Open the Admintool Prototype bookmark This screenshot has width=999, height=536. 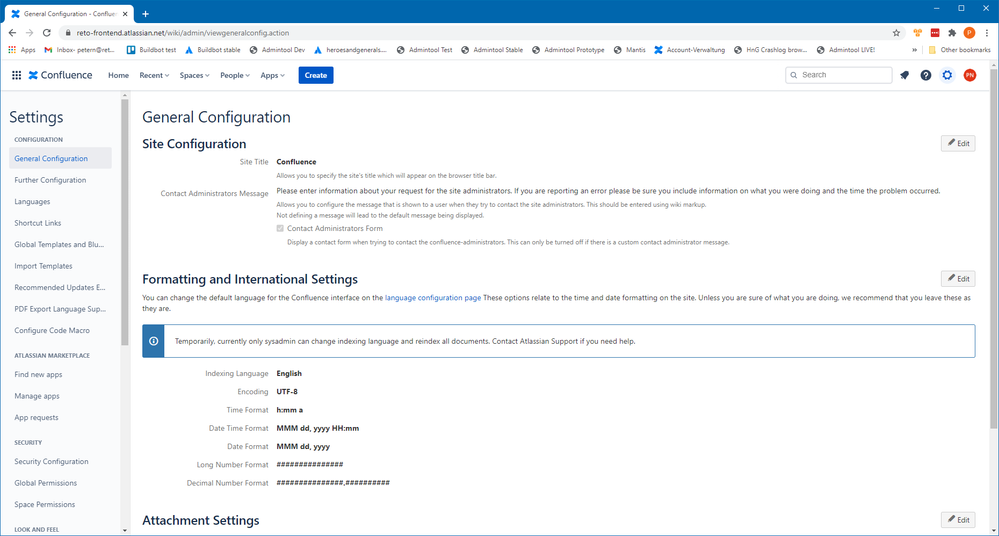(568, 50)
